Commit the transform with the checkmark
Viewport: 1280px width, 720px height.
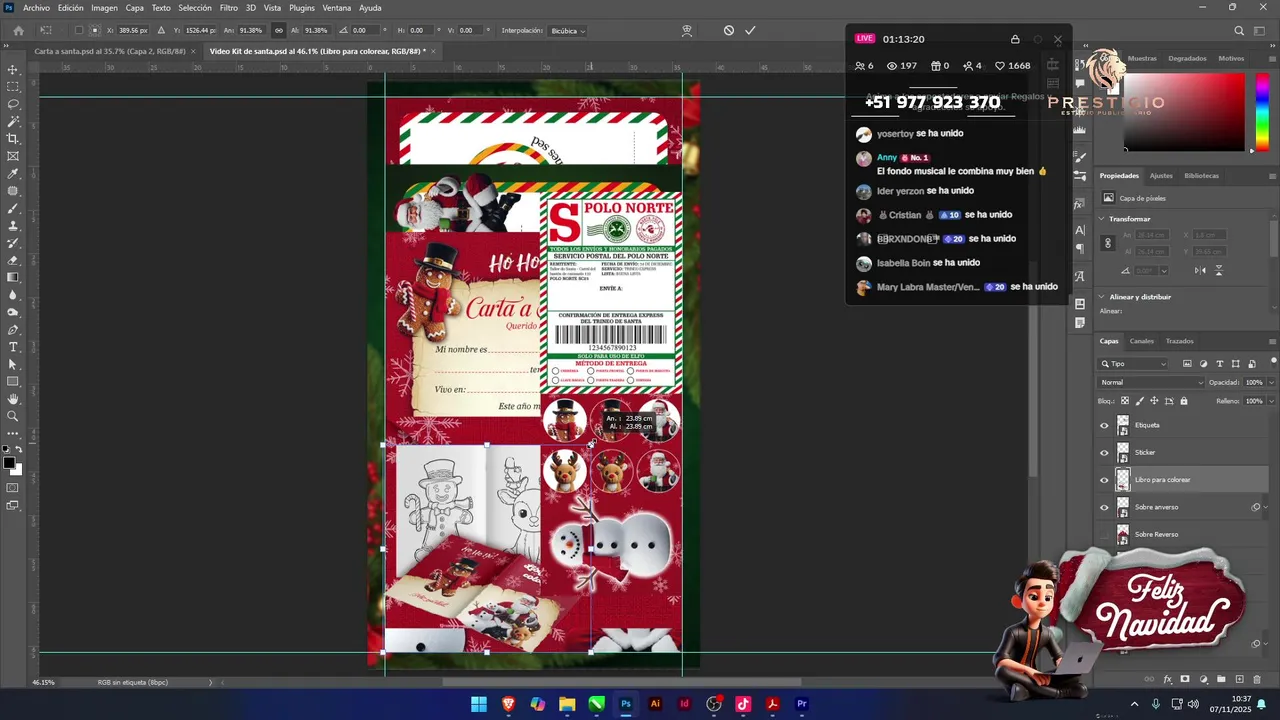[x=750, y=30]
